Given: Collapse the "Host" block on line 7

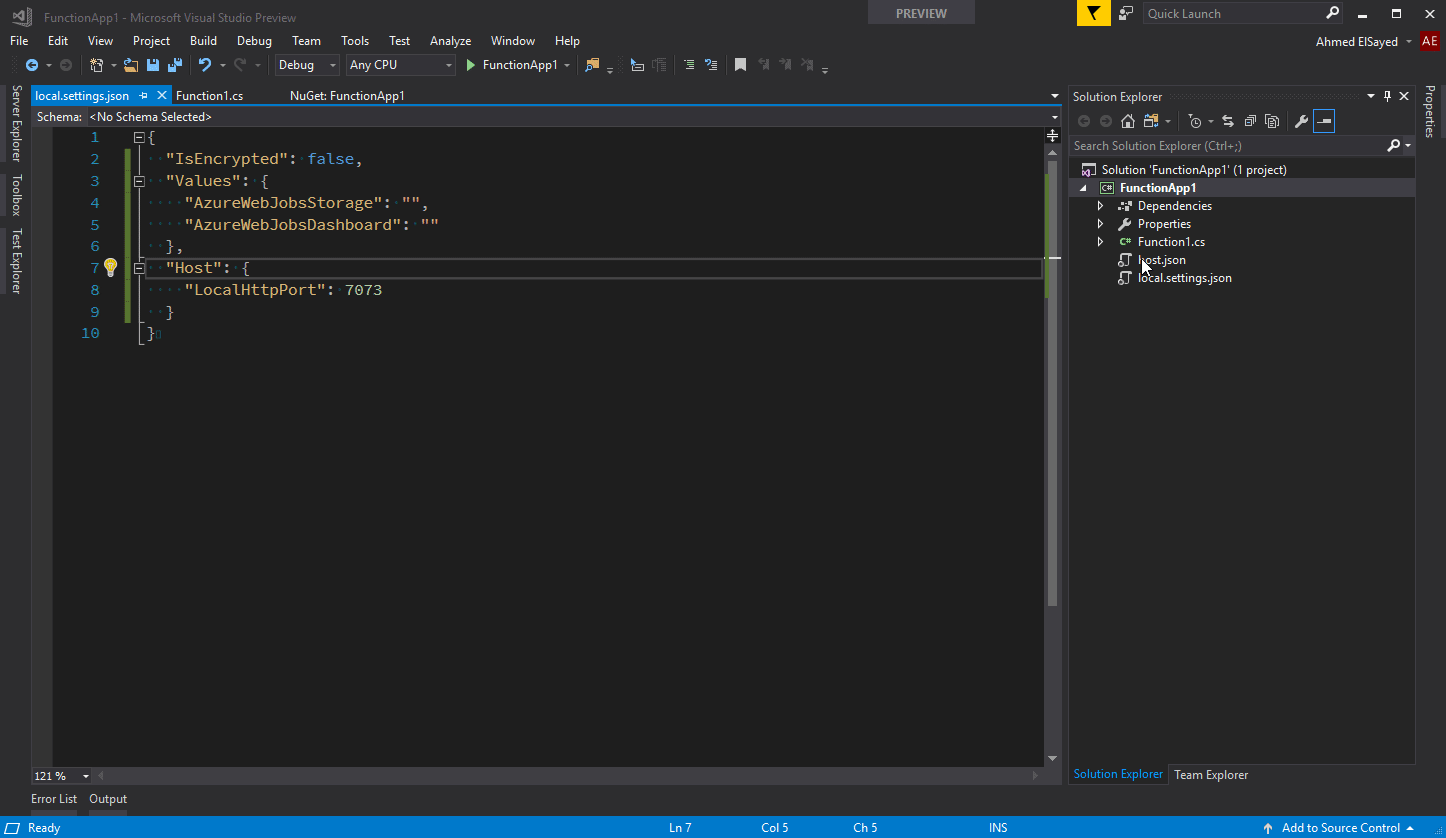Looking at the screenshot, I should [139, 268].
